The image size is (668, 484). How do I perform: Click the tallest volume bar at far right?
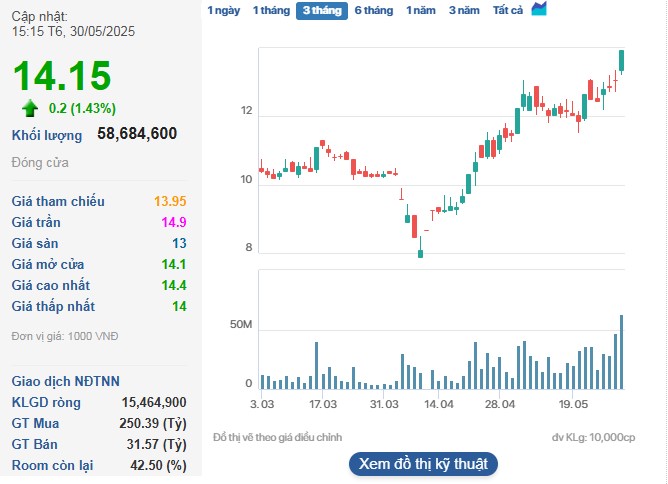(x=622, y=352)
